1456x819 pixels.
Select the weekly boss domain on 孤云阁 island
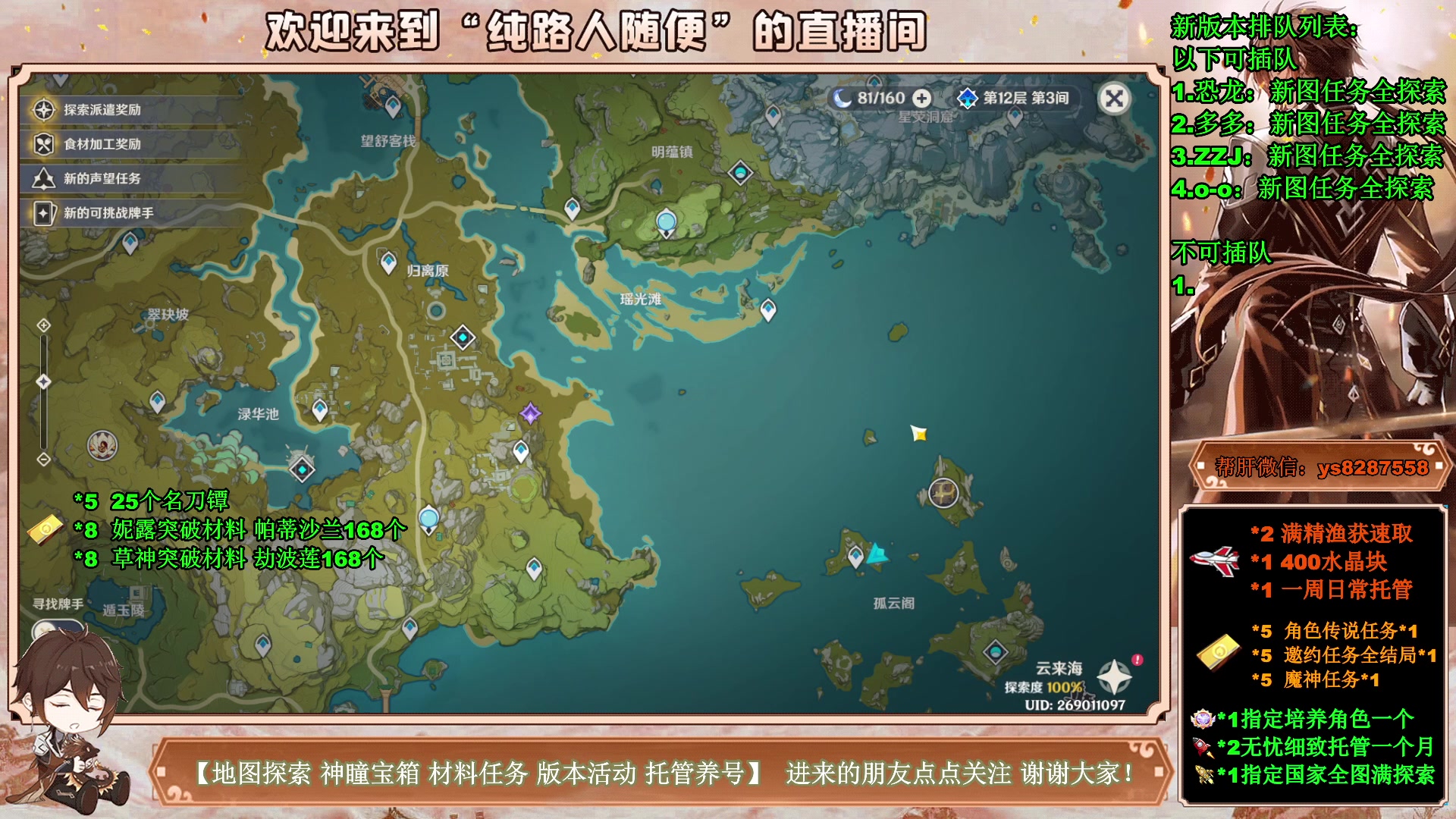[x=944, y=493]
